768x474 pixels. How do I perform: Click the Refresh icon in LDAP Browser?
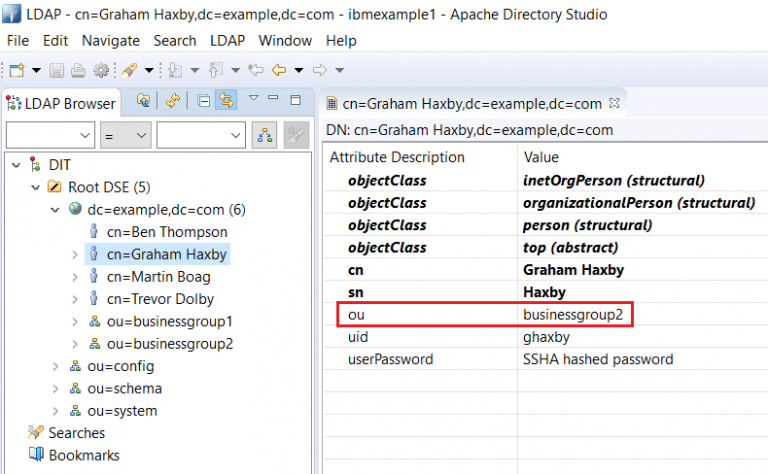173,101
